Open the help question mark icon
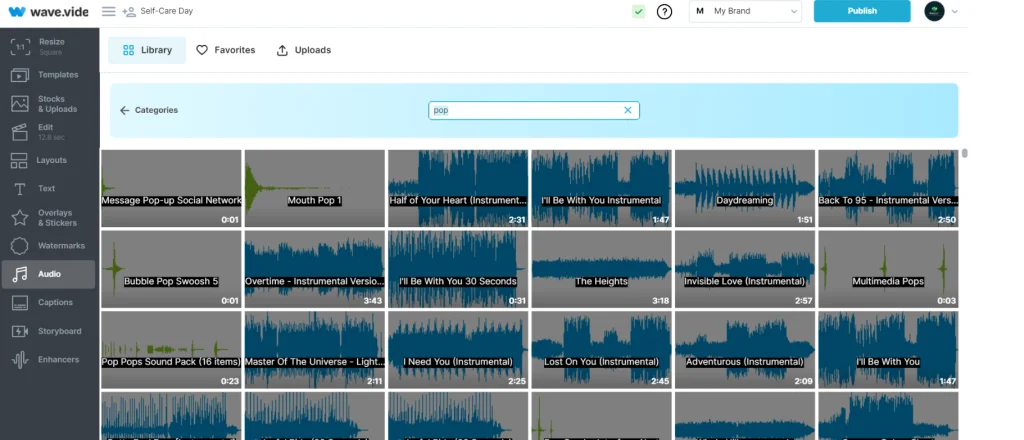Screen dimensions: 1024x440 click(x=664, y=11)
